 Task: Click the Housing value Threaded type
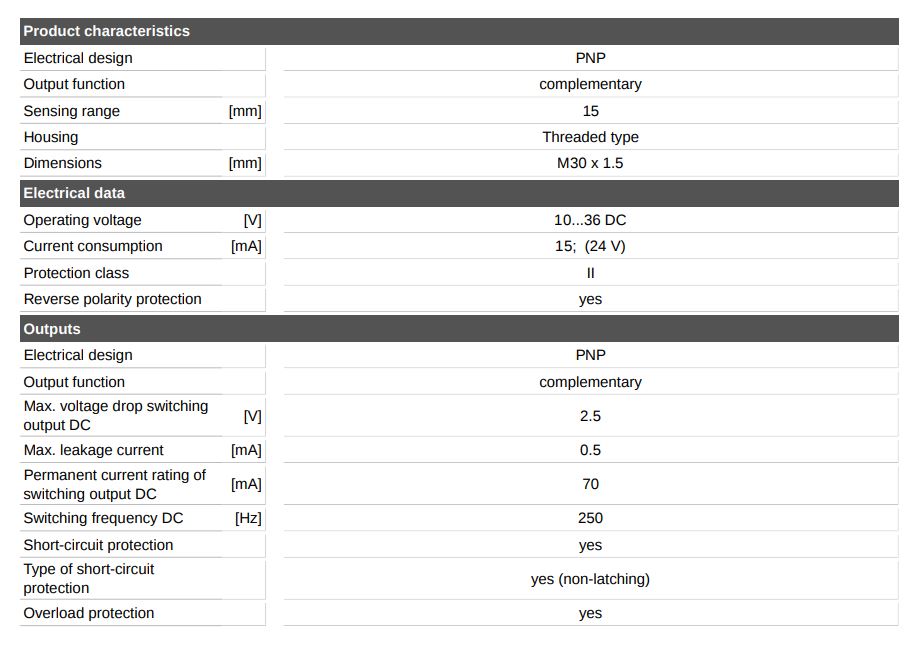590,137
